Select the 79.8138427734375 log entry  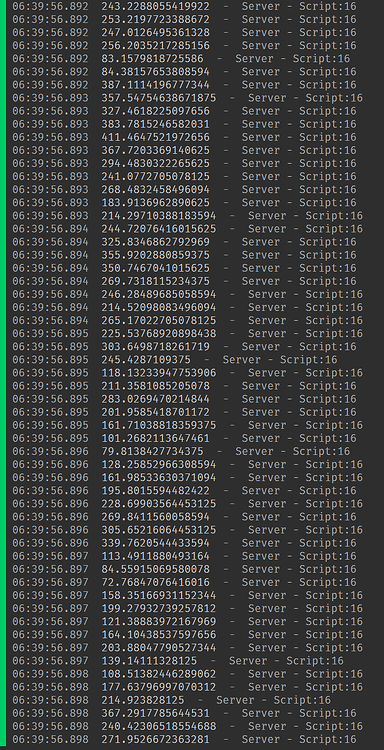click(181, 452)
